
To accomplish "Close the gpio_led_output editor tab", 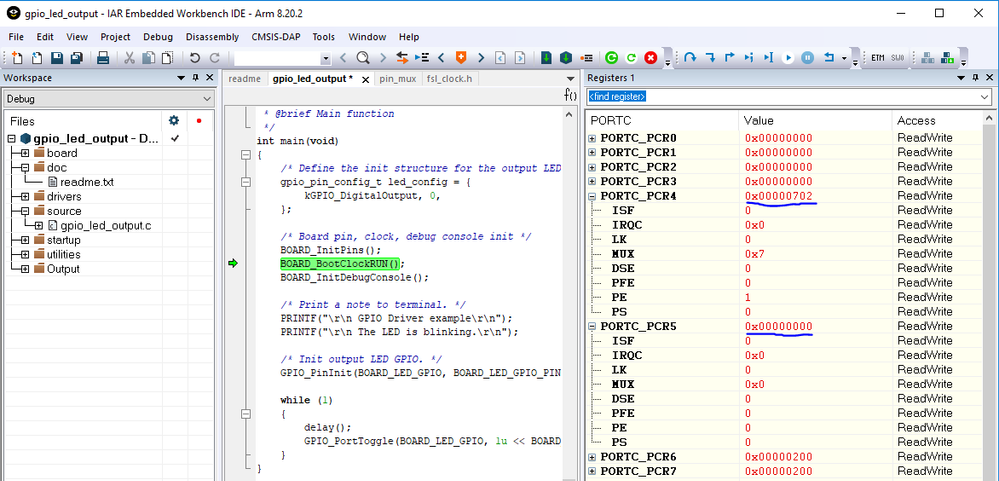I will (365, 80).
